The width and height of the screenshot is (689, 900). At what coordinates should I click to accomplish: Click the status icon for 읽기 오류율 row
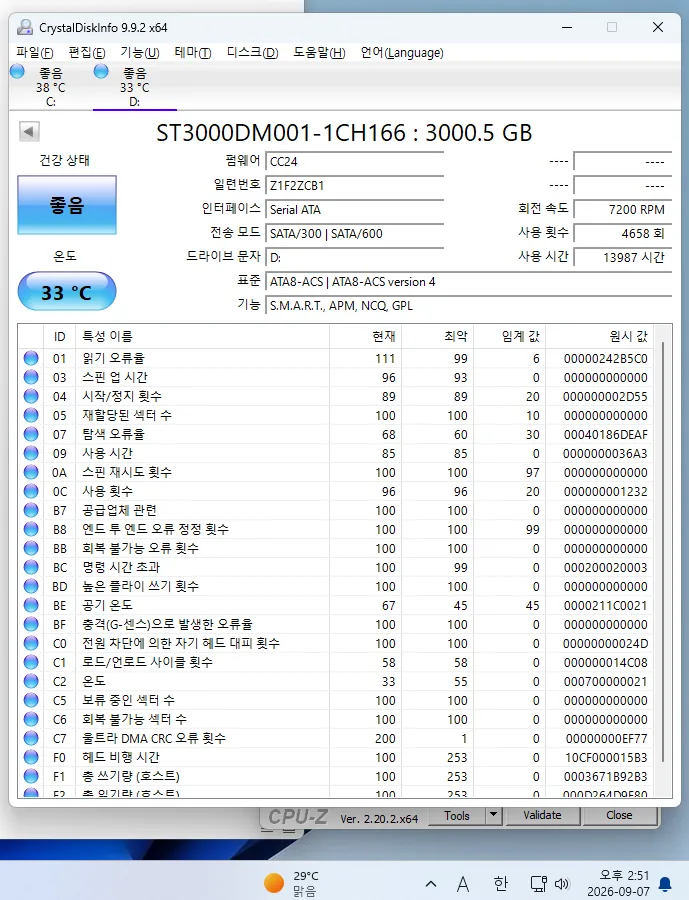point(31,358)
